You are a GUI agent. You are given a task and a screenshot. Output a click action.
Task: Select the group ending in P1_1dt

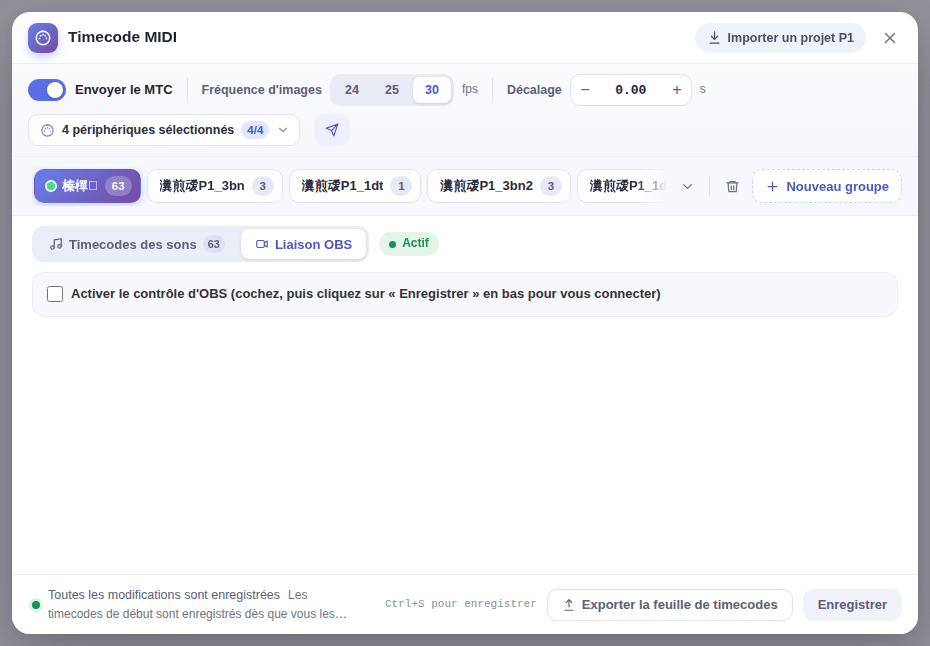tap(355, 186)
